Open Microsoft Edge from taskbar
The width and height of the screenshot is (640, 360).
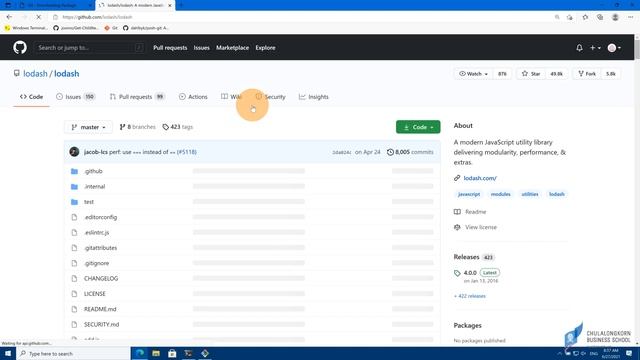click(140, 353)
